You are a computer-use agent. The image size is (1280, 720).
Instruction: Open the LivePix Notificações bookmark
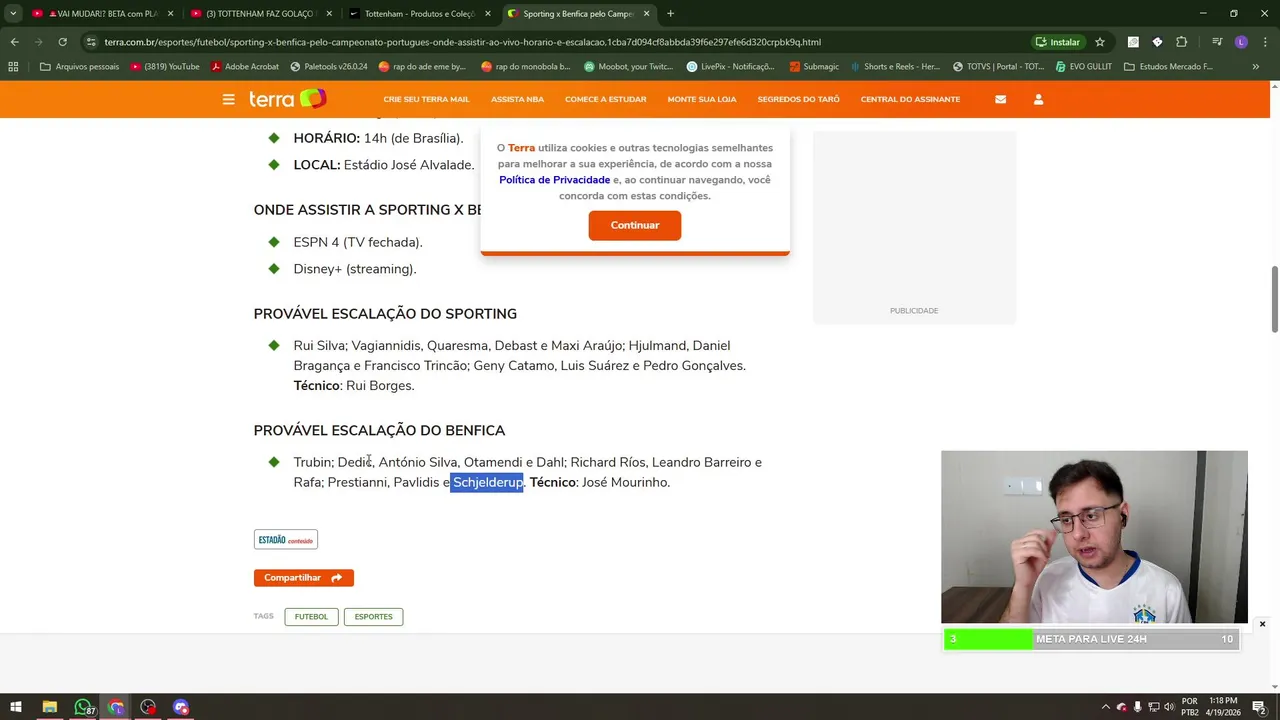pos(730,67)
